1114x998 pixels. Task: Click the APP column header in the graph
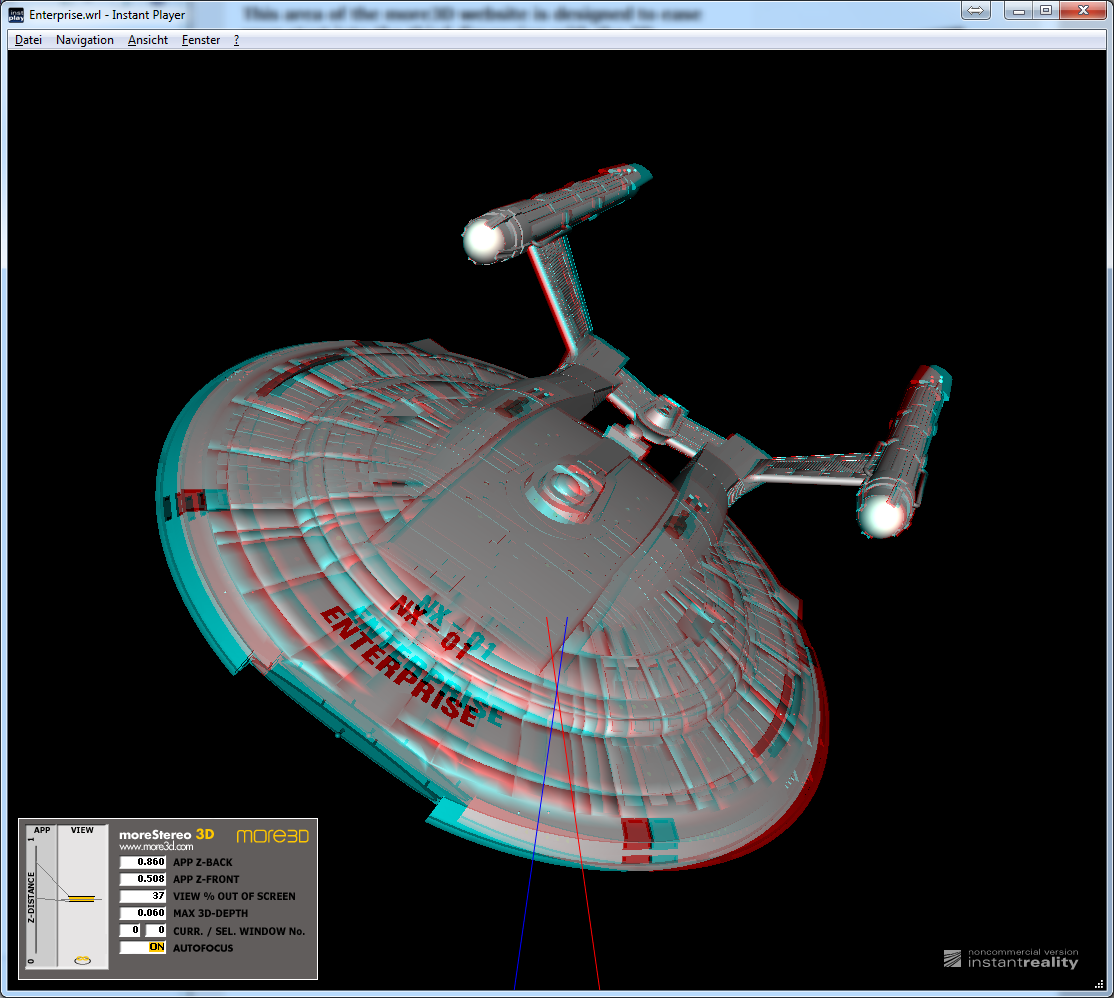point(42,830)
